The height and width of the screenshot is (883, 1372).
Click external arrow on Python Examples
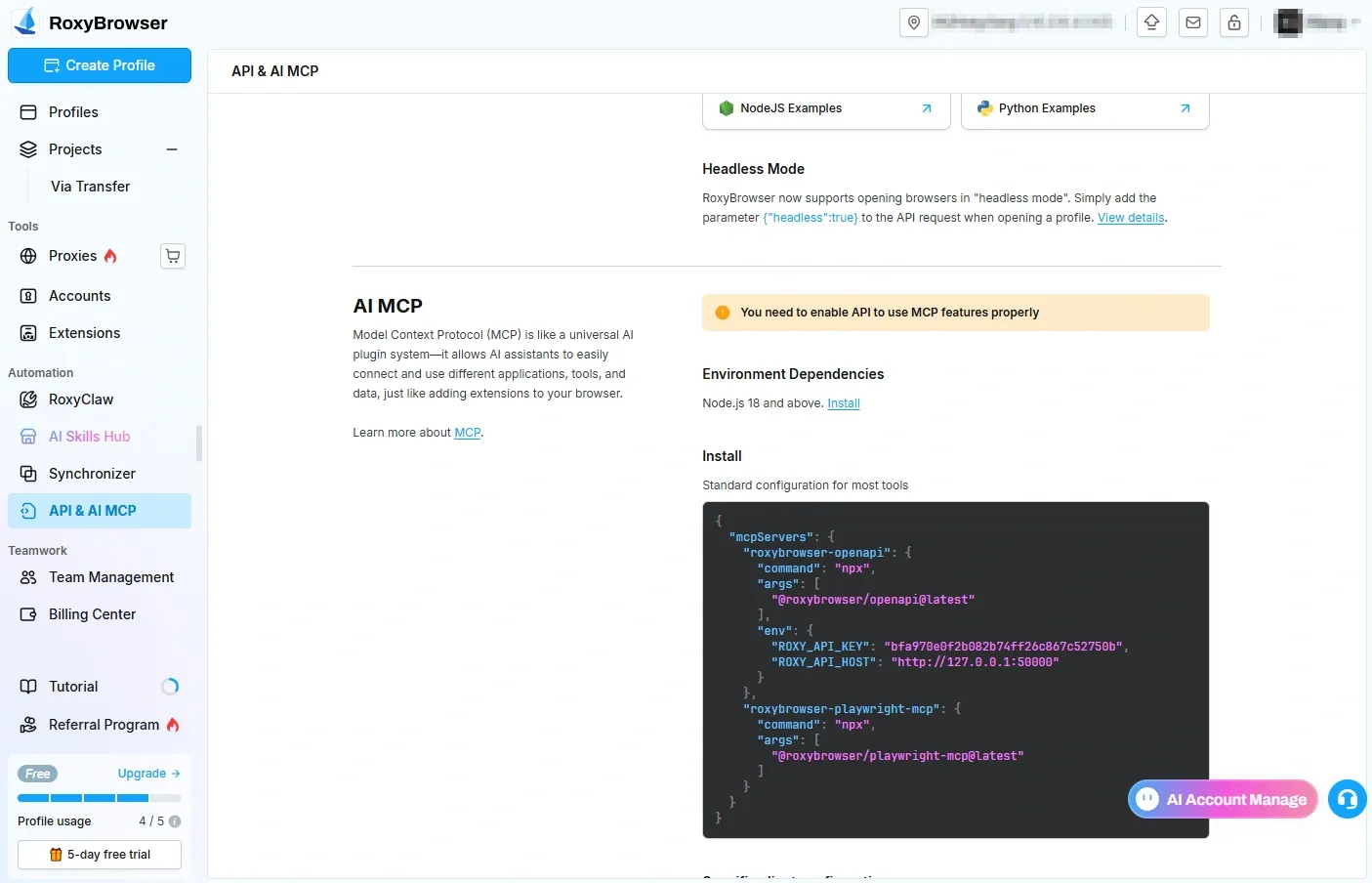[x=1185, y=108]
